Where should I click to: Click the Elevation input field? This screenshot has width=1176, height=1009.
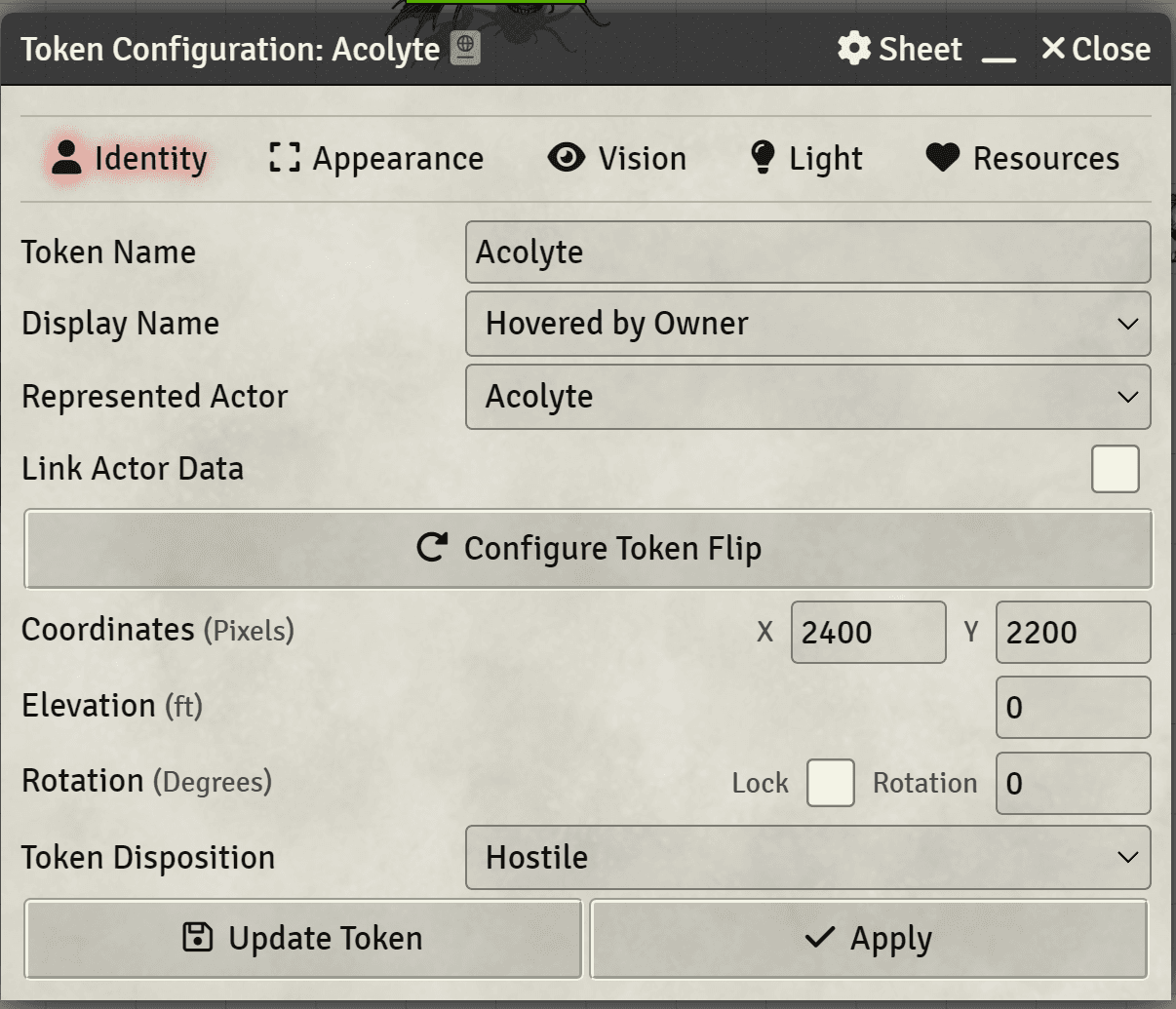(x=1073, y=707)
